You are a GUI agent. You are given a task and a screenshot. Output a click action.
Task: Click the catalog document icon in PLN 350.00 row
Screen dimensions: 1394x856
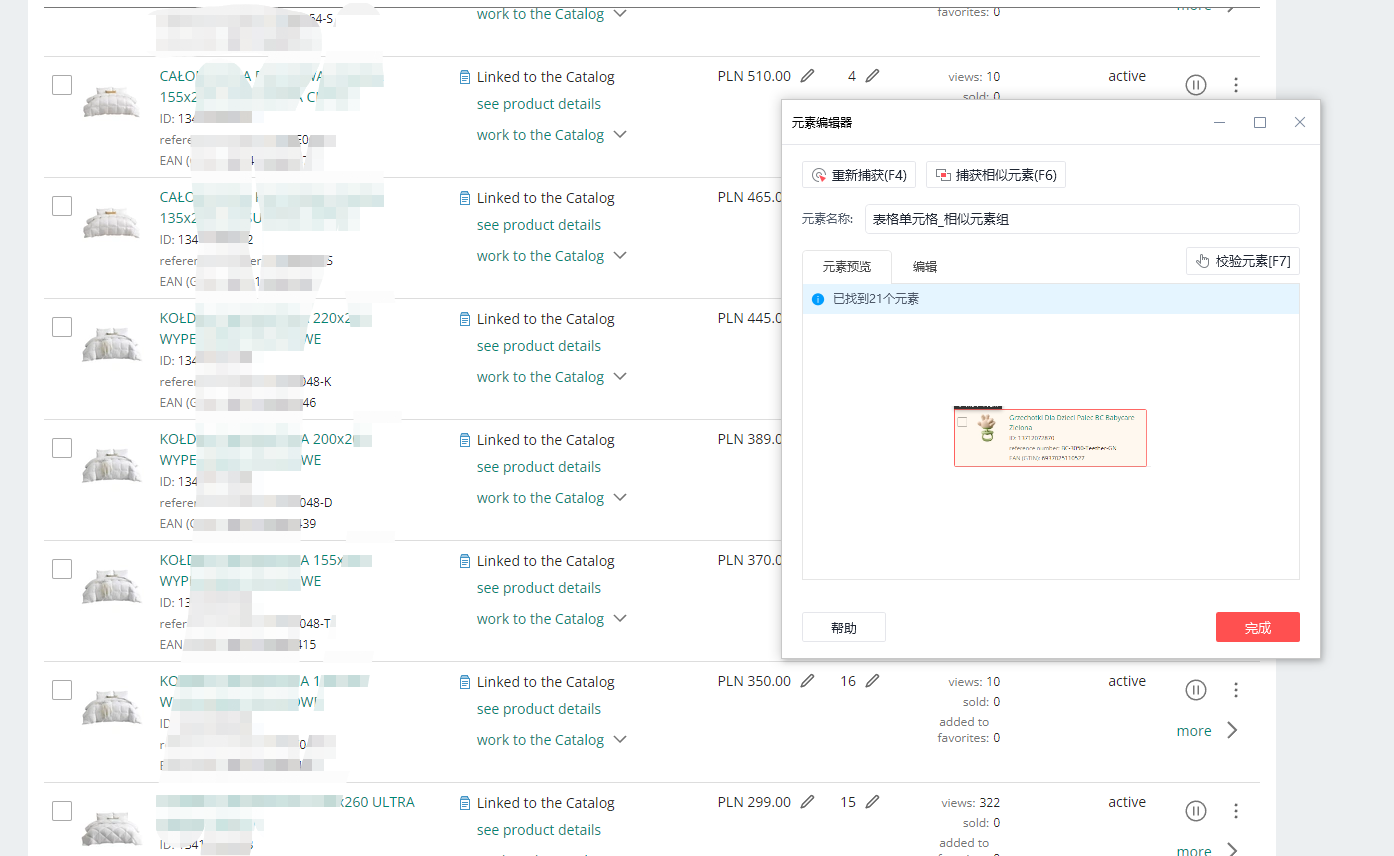pos(464,682)
